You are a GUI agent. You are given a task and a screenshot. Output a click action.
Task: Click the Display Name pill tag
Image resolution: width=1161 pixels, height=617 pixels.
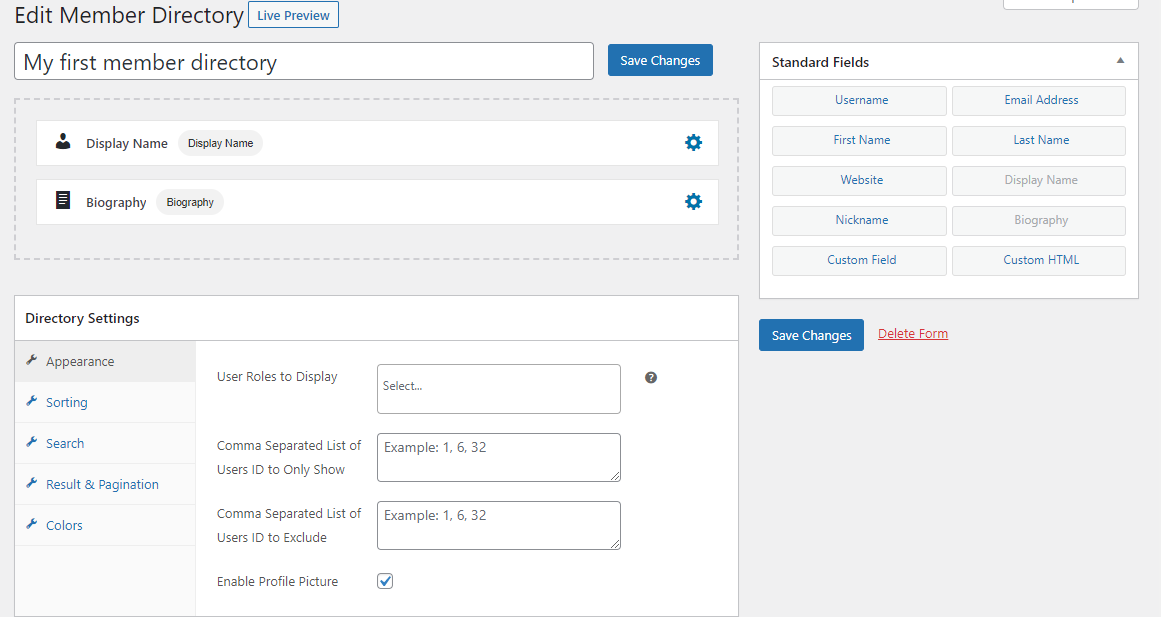pyautogui.click(x=220, y=144)
